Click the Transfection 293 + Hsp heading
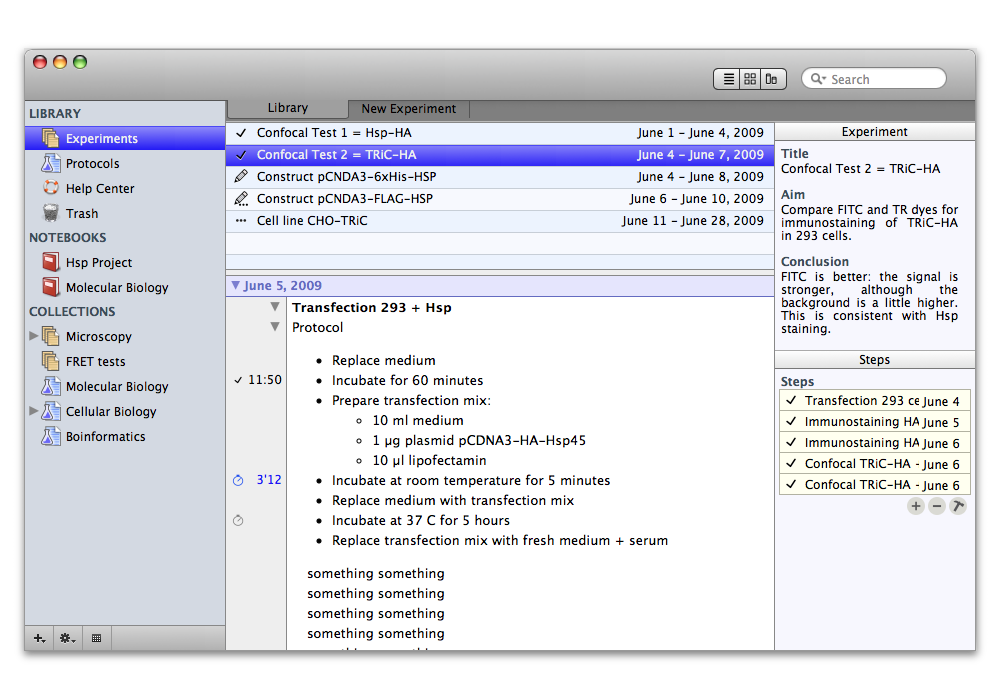Viewport: 1000px width, 700px height. tap(372, 307)
